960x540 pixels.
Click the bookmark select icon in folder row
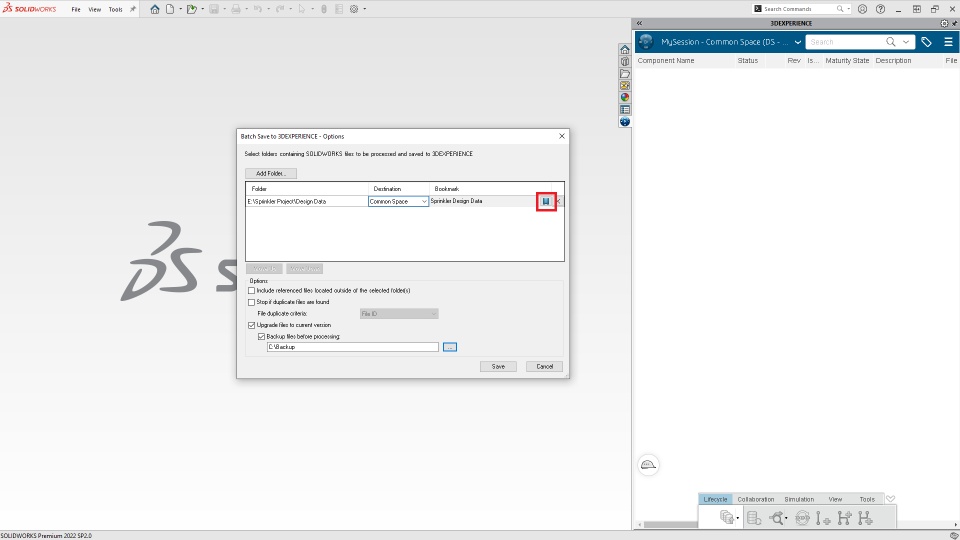tap(546, 201)
